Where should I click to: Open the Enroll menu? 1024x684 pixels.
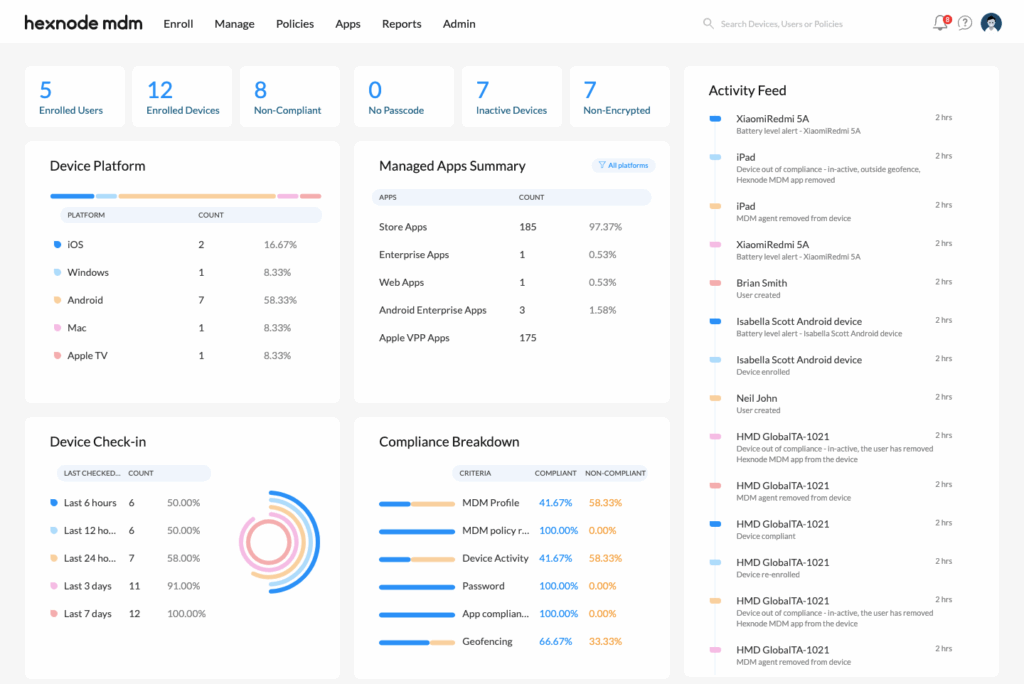(x=178, y=24)
